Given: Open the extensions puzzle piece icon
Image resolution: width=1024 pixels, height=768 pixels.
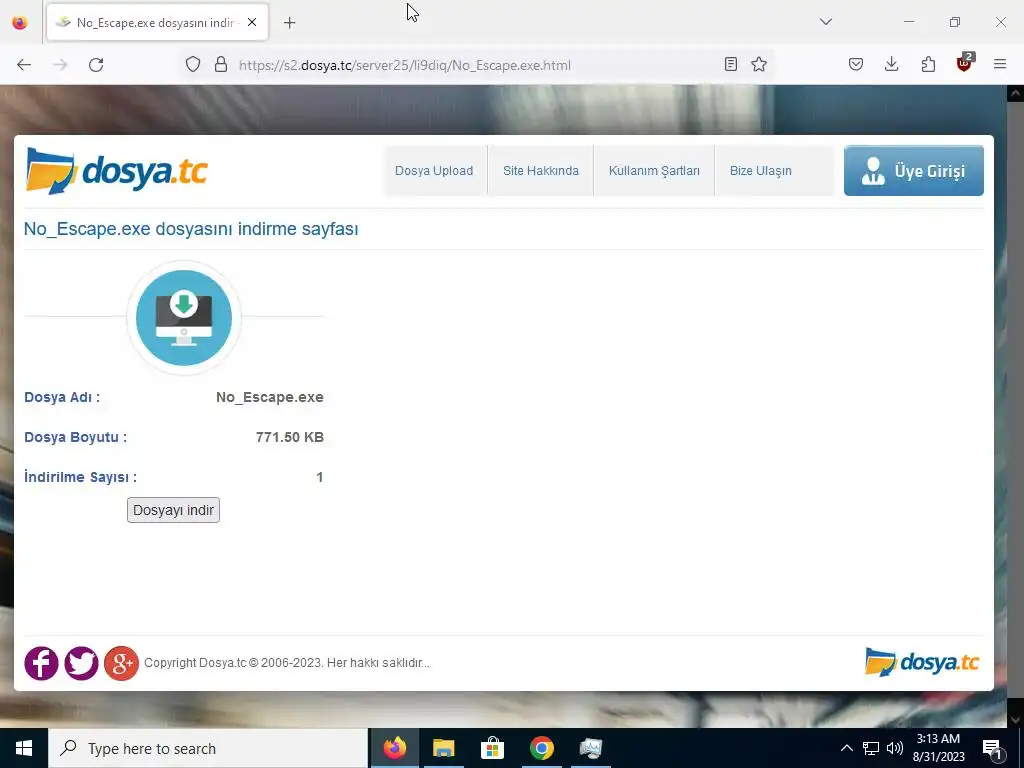Looking at the screenshot, I should pyautogui.click(x=928, y=64).
